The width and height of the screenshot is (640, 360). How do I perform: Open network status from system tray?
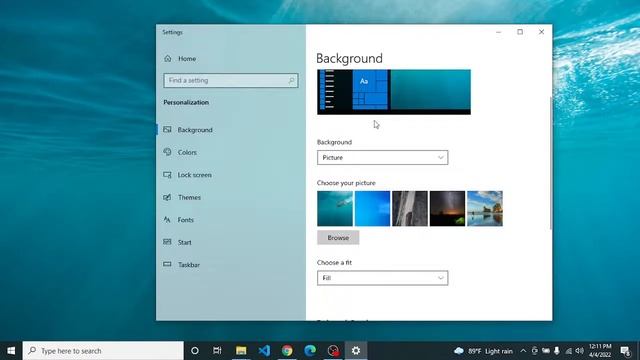click(568, 351)
